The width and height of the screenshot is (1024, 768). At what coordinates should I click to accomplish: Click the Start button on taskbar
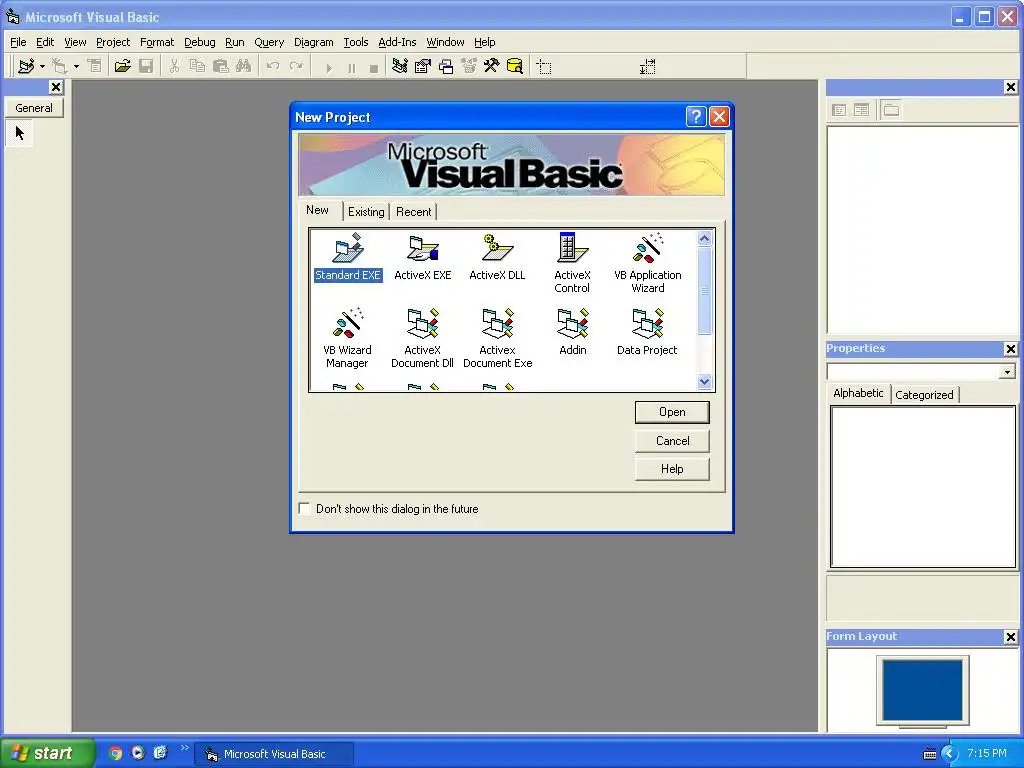click(46, 753)
